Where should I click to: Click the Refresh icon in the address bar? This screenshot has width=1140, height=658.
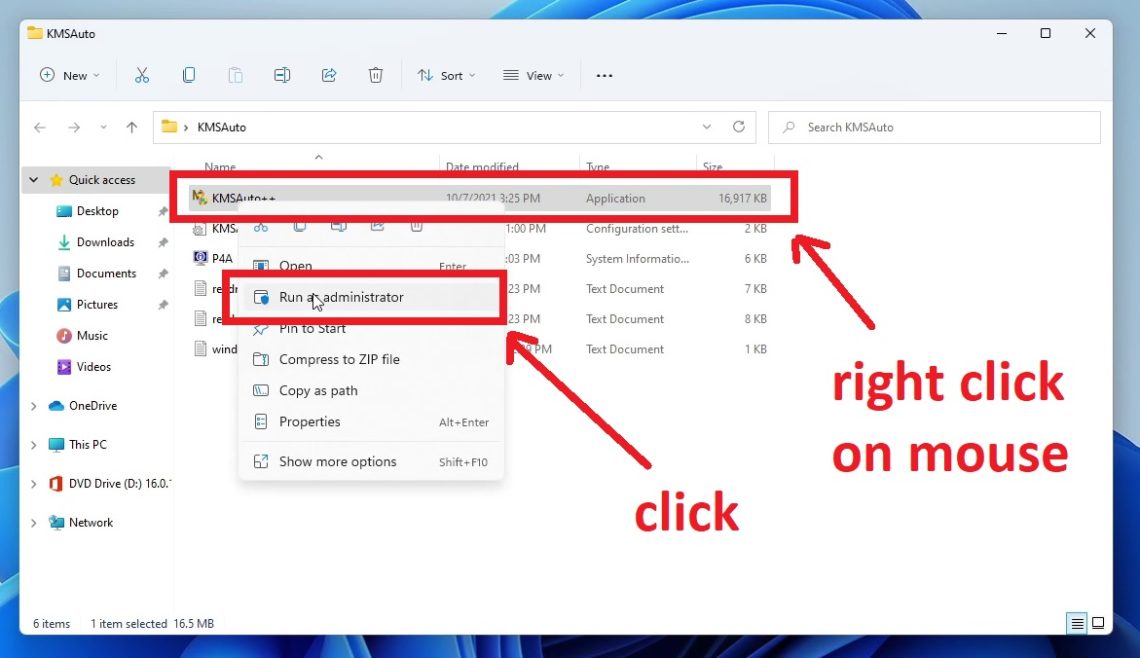pos(739,127)
